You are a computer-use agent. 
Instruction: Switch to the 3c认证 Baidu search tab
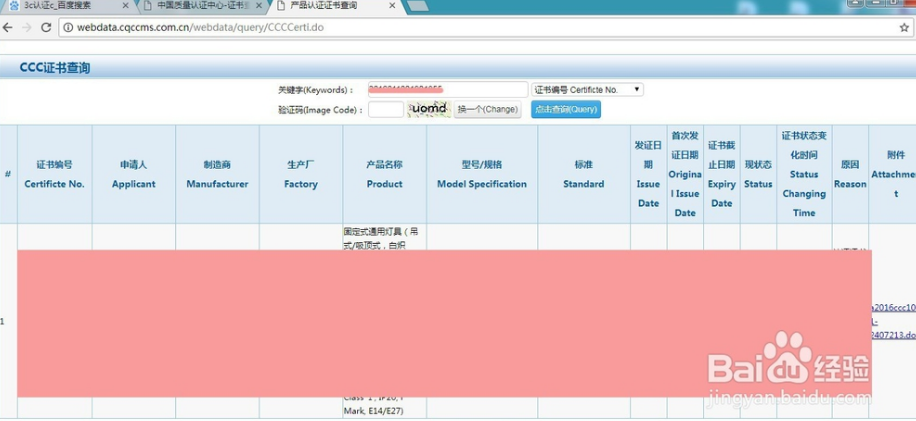point(60,6)
